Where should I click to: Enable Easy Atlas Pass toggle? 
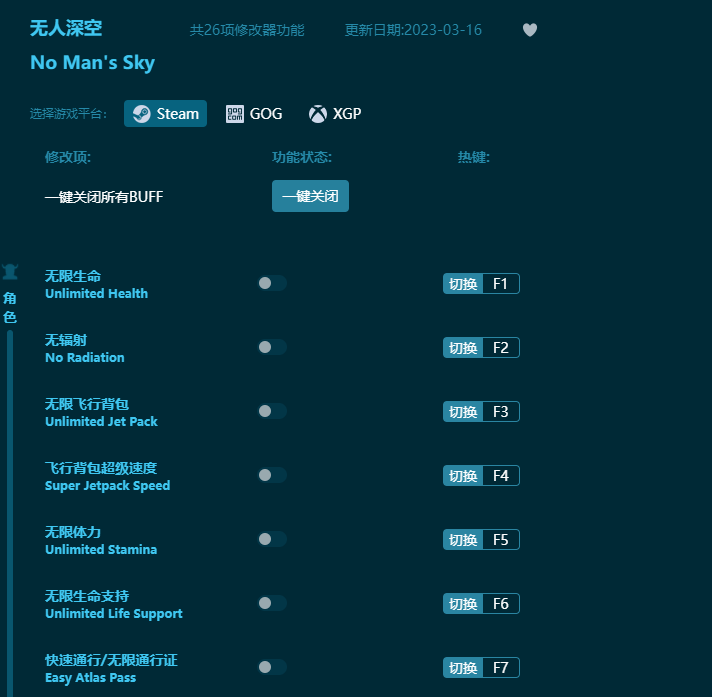tap(272, 667)
